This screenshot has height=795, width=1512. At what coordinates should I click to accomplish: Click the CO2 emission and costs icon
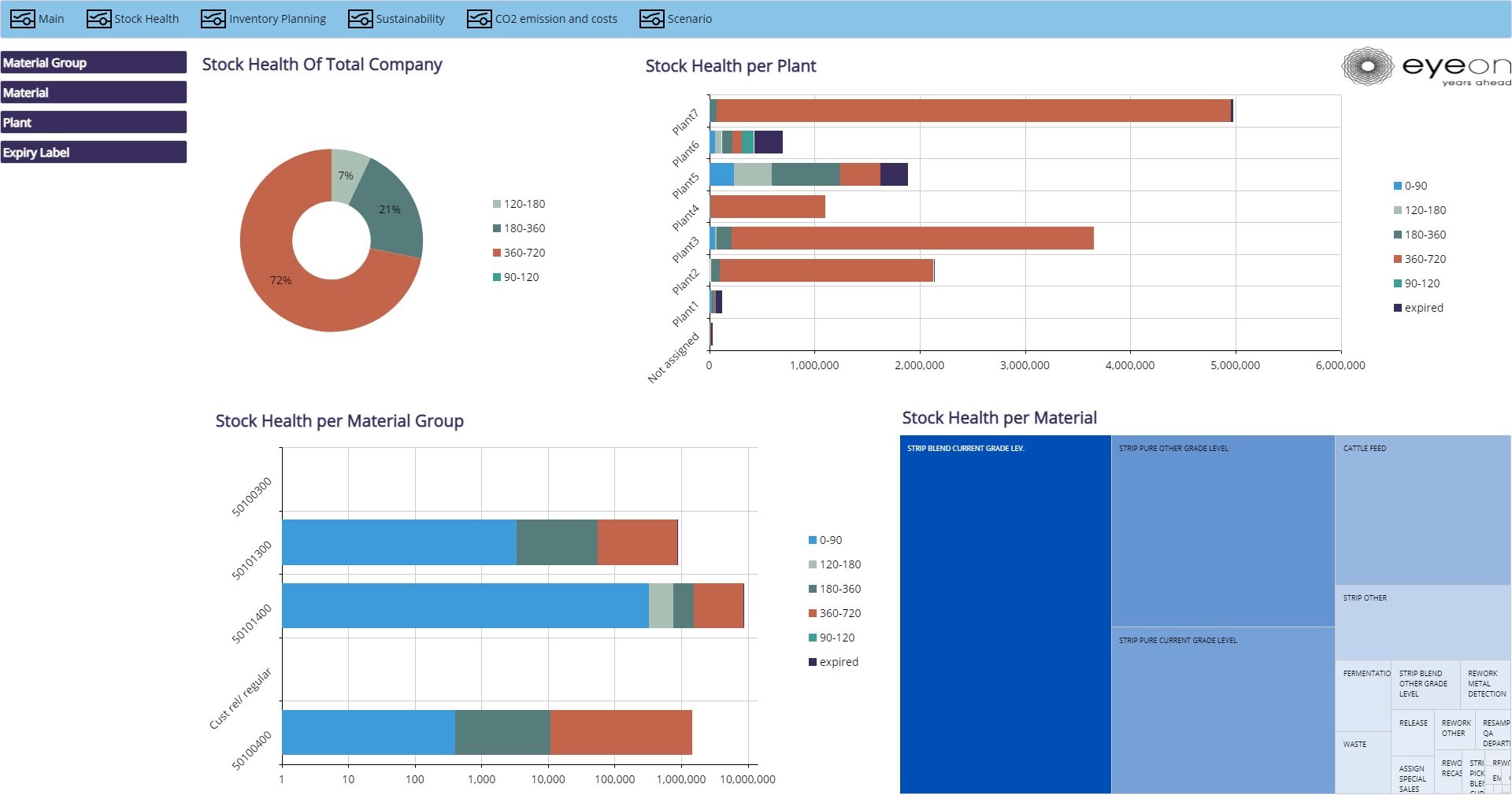[479, 19]
